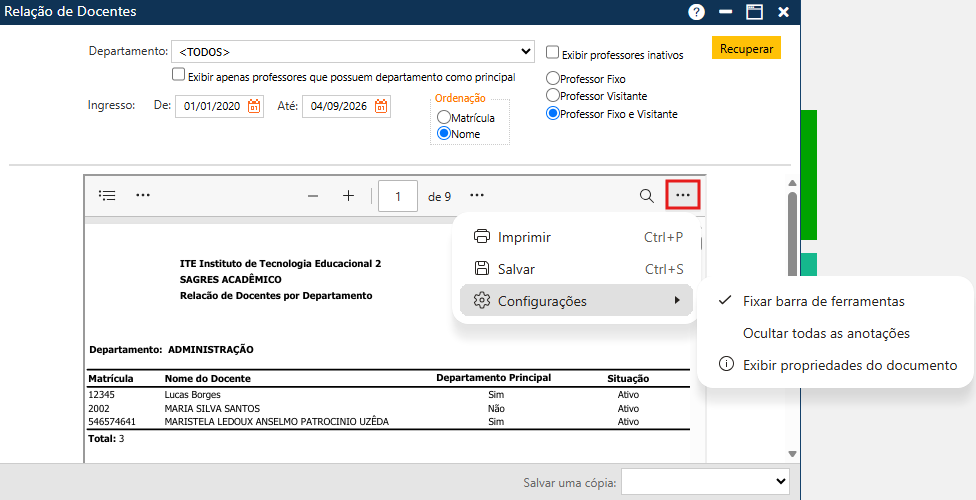Maximize the Relação de Docentes window

point(754,12)
